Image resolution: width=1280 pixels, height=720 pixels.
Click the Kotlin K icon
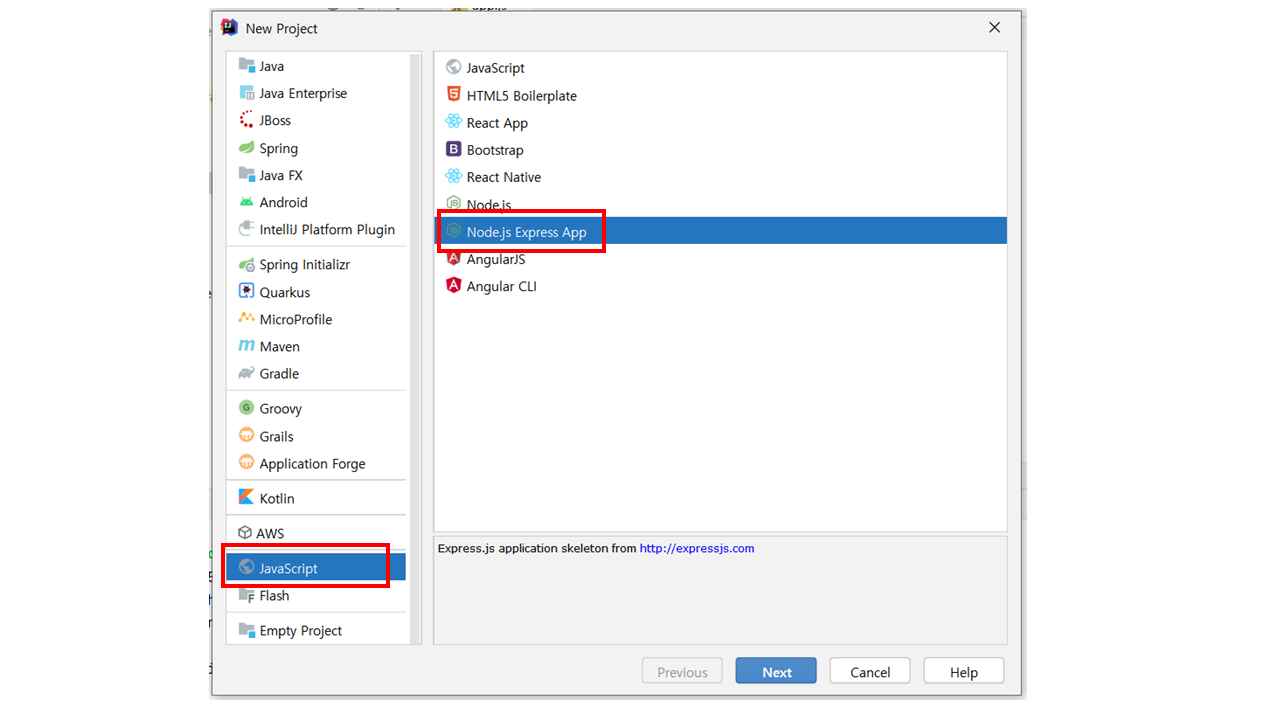(247, 498)
